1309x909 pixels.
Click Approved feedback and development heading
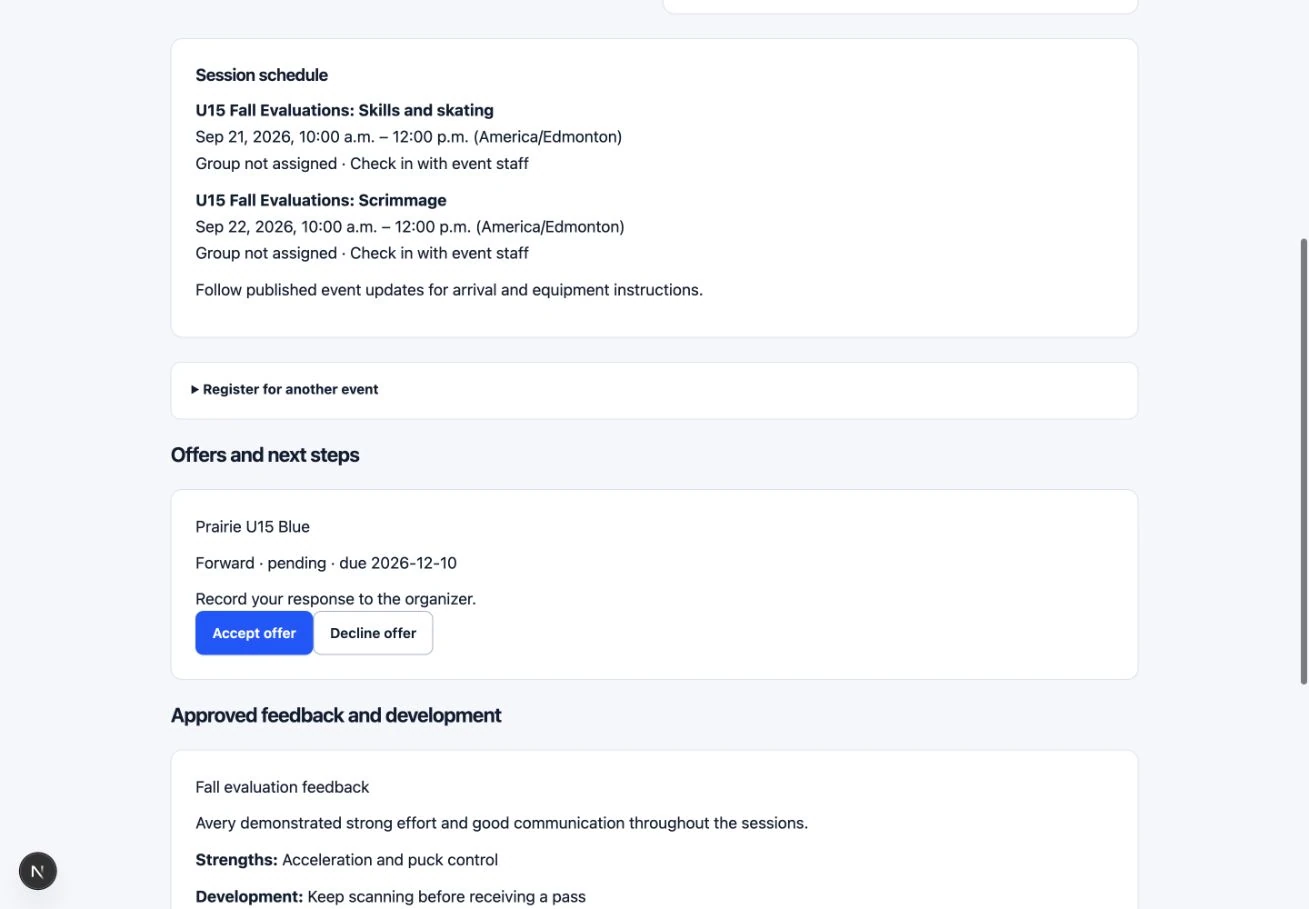[336, 715]
